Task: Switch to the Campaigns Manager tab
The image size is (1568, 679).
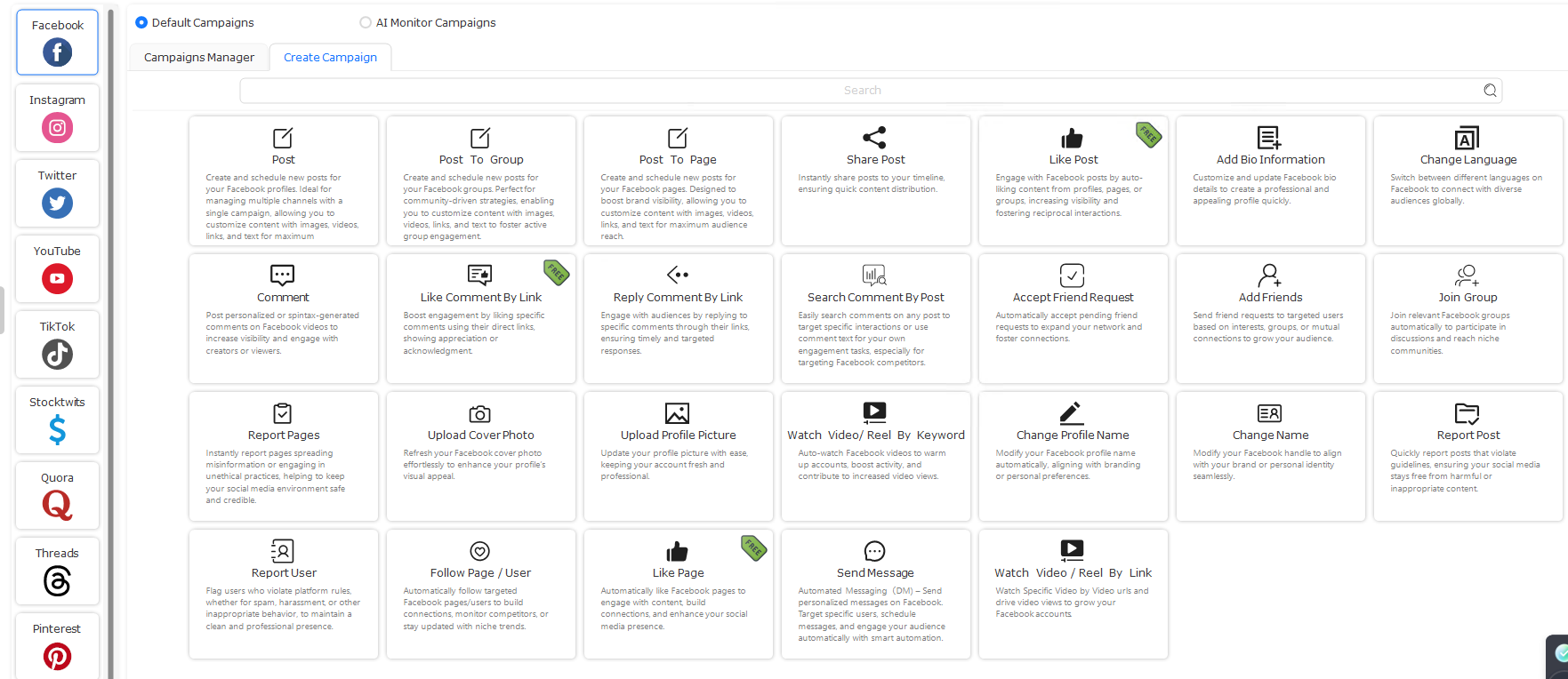Action: pyautogui.click(x=199, y=57)
